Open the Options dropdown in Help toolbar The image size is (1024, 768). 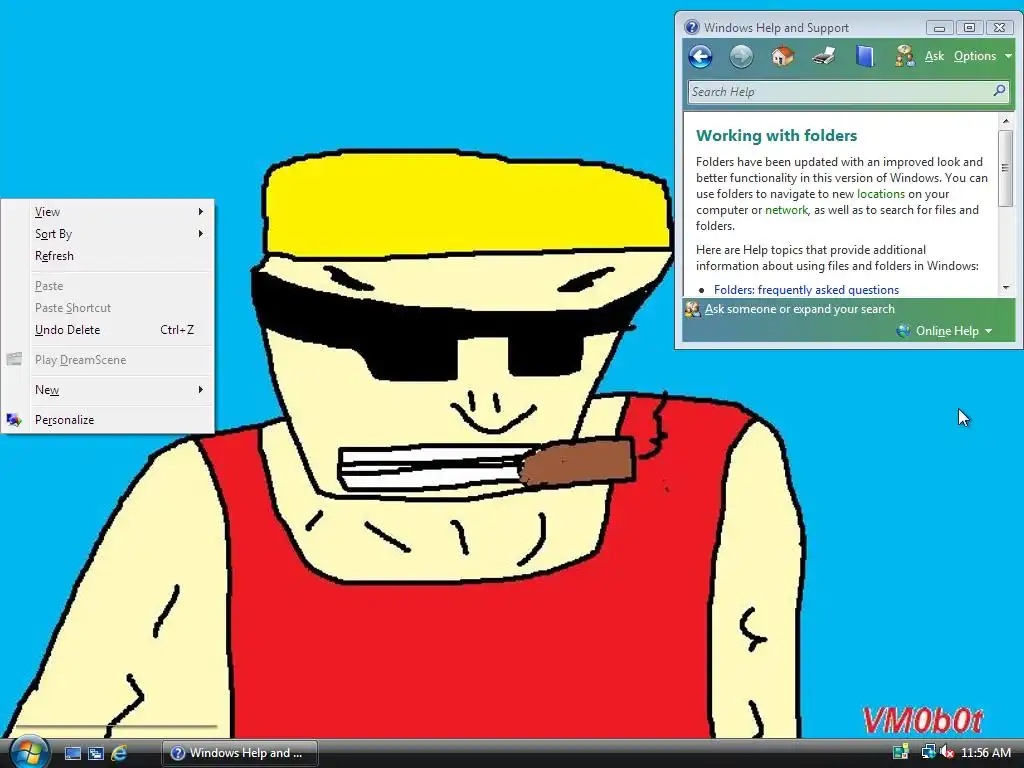(x=982, y=56)
